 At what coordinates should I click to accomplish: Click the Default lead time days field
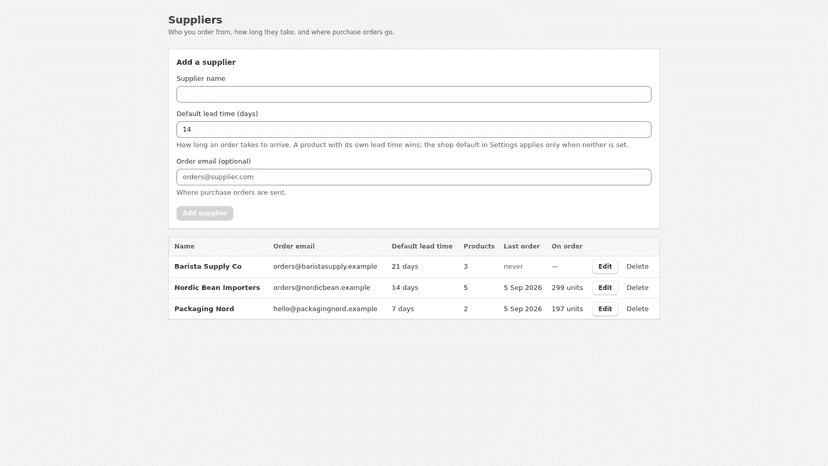coord(413,129)
